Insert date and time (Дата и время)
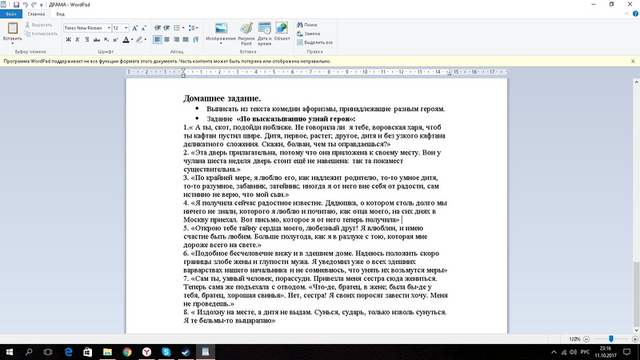This screenshot has width=640, height=360. click(264, 33)
